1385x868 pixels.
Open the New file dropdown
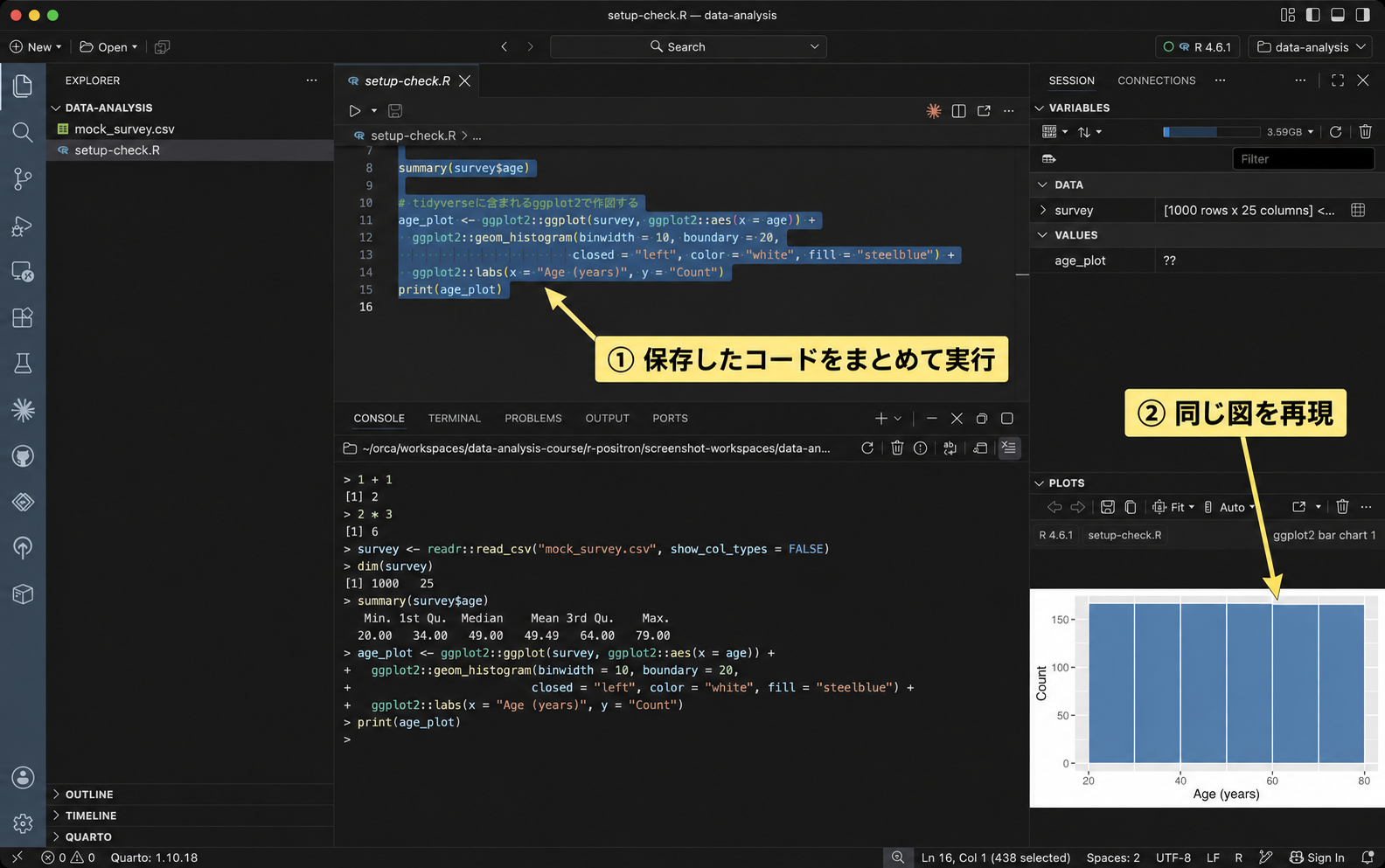(x=36, y=47)
